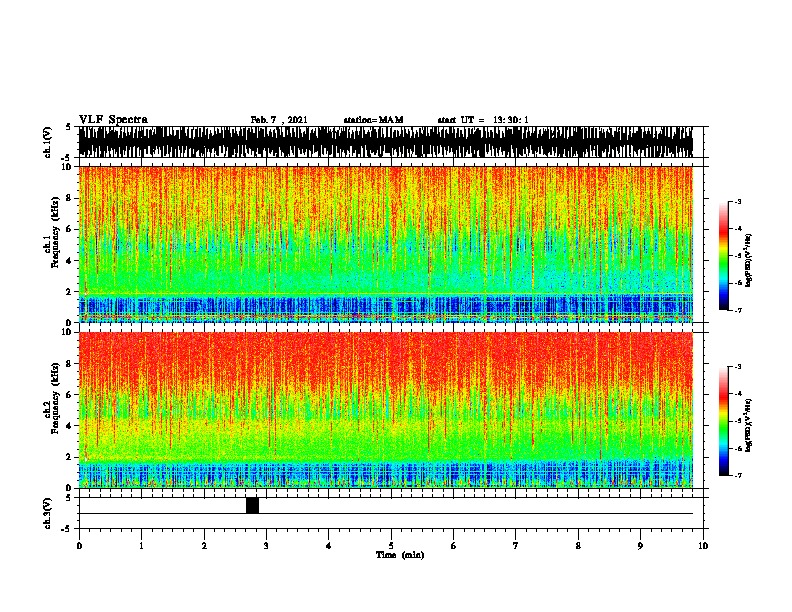Click the 'VLF Spectra' plot title
Screen dimensions: 792x612
[113, 120]
